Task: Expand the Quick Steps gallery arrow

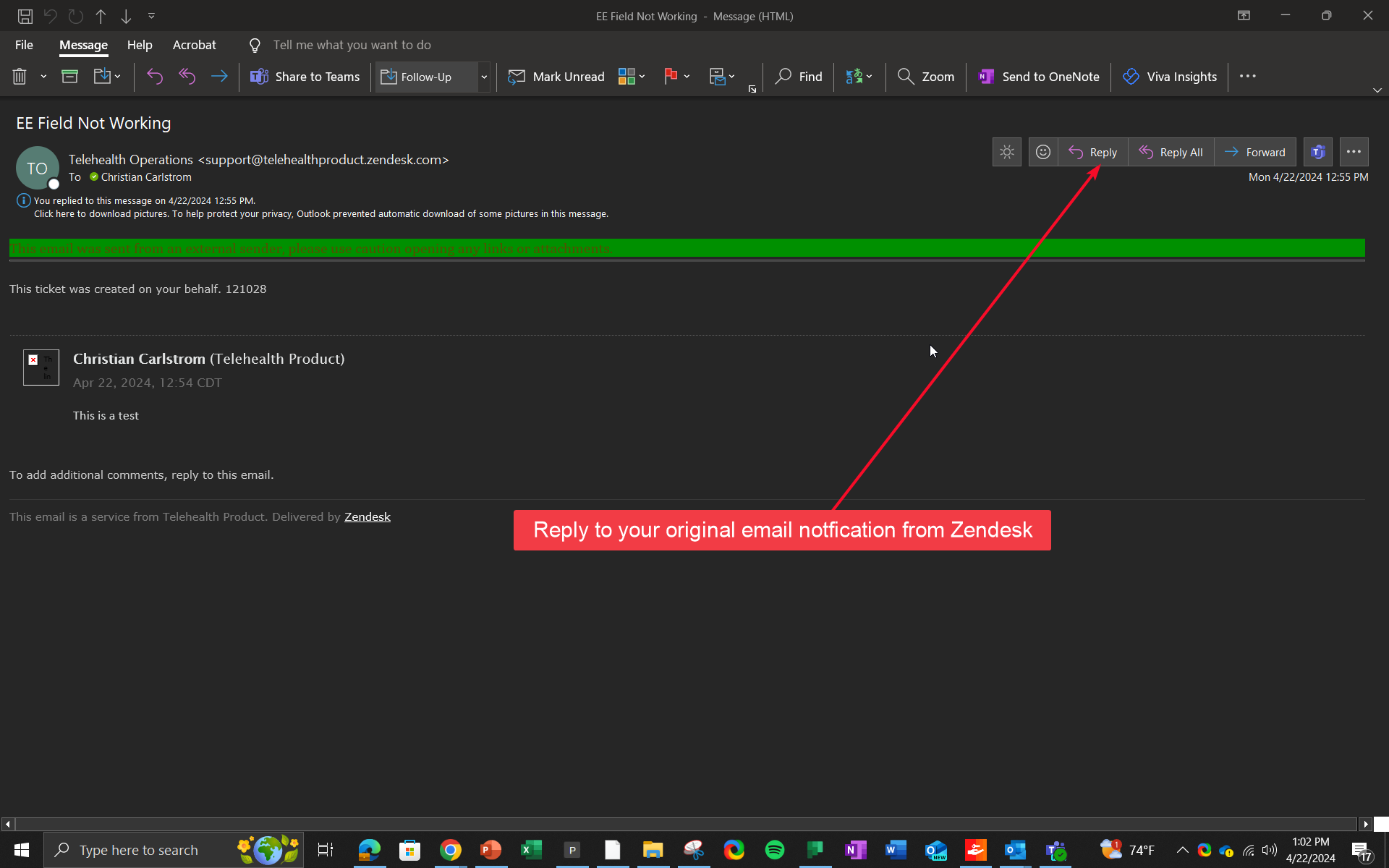Action: pyautogui.click(x=484, y=76)
